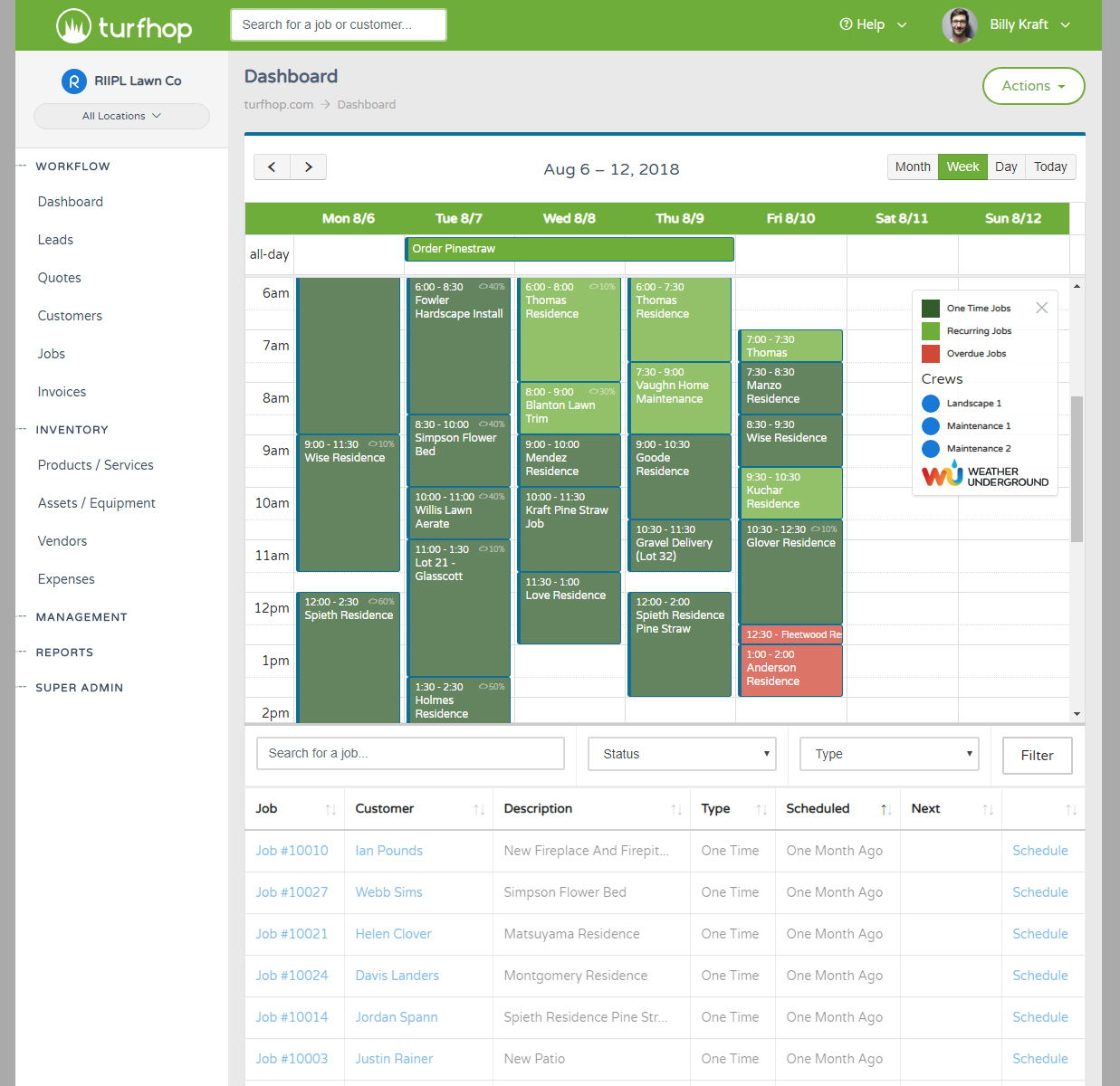Click the Weather Underground logo

click(x=984, y=473)
